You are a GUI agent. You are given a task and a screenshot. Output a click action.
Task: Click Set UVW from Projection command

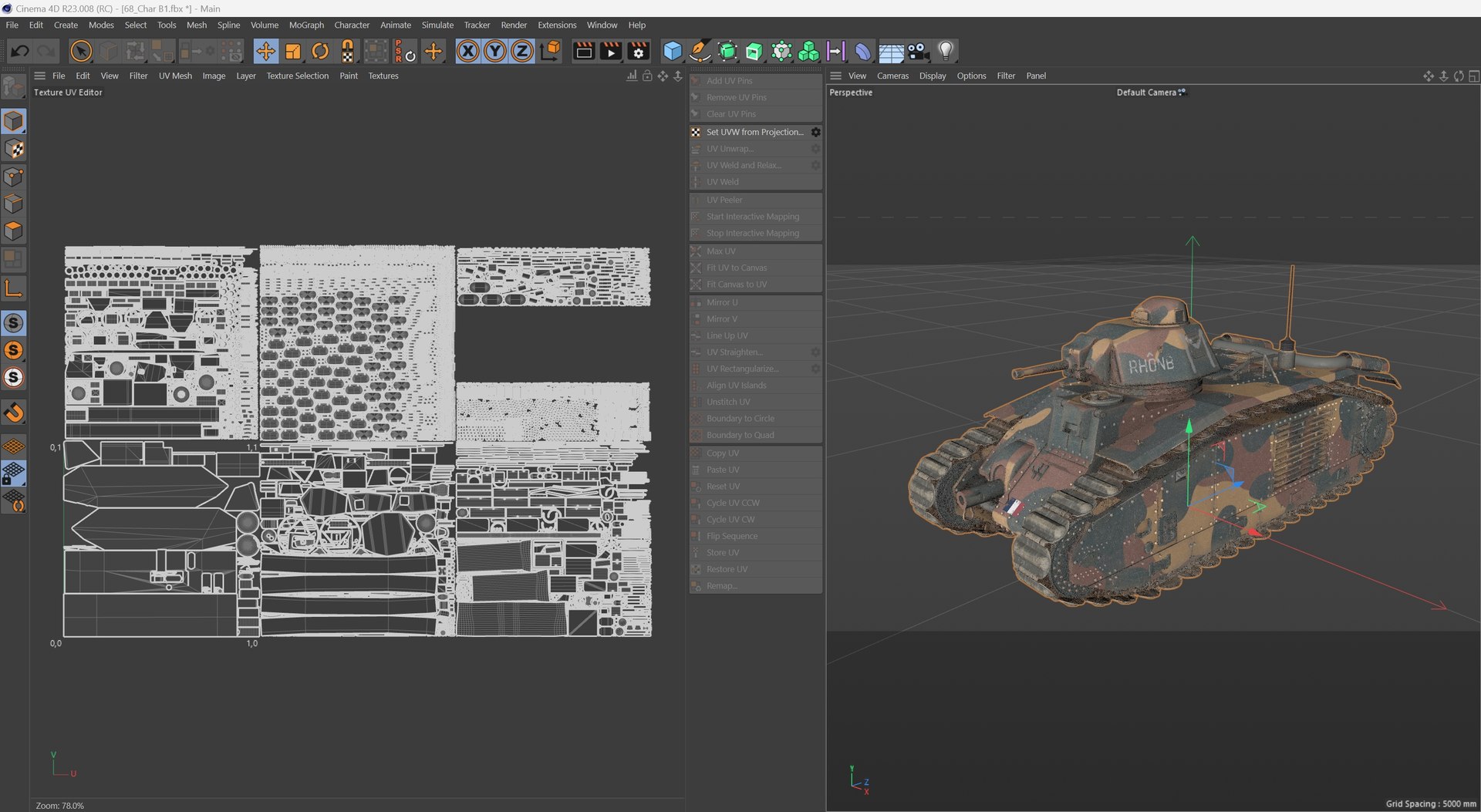point(754,133)
